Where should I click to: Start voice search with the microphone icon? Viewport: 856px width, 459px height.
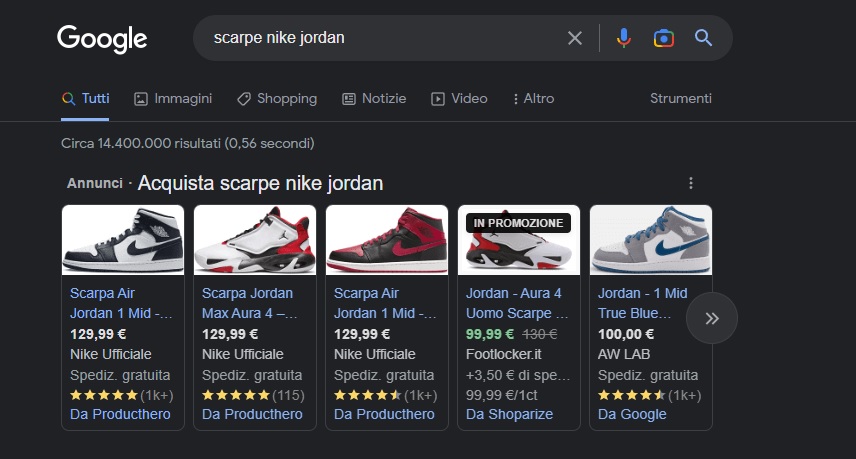coord(623,38)
